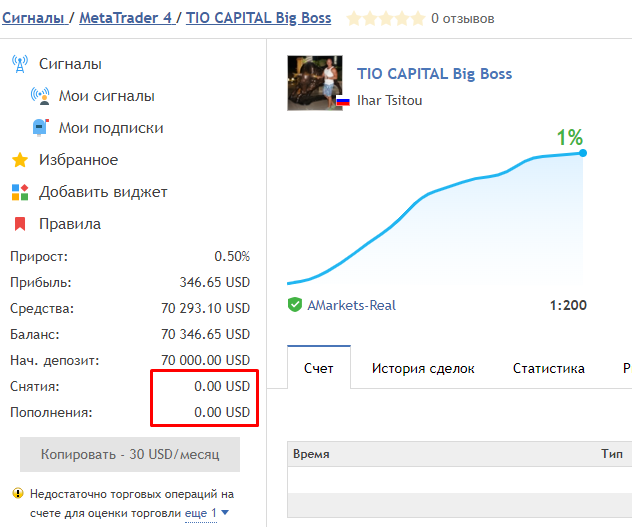
Task: Select Добавить виджет sidebar item
Action: pos(103,192)
